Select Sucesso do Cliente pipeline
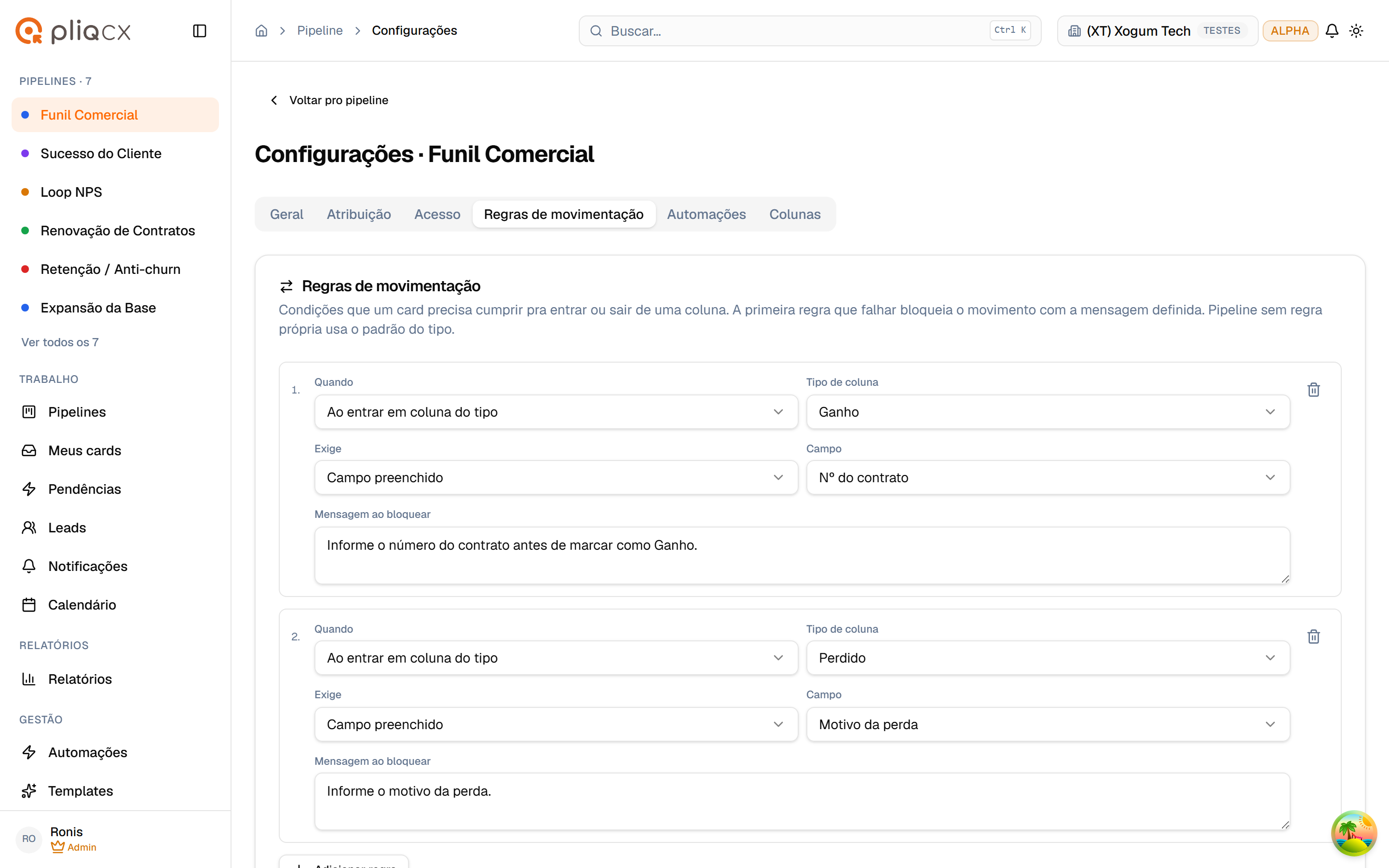The height and width of the screenshot is (868, 1389). (x=115, y=153)
